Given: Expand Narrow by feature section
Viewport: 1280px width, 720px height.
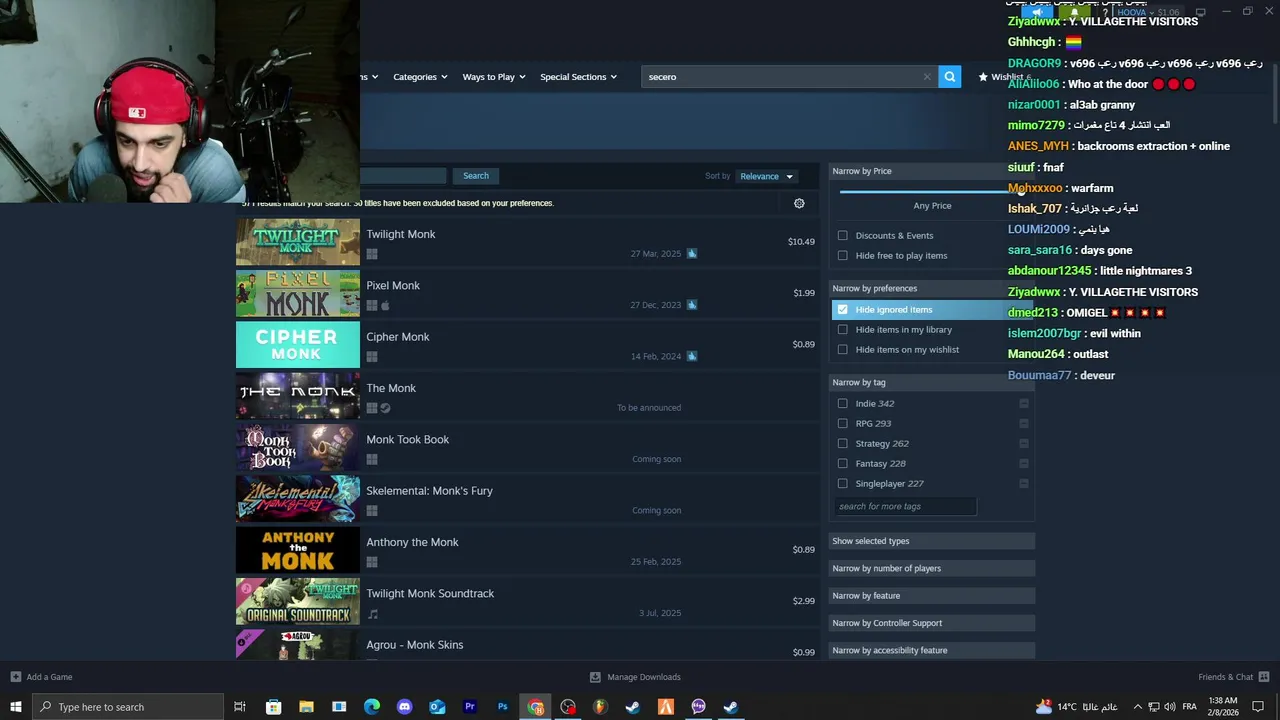Looking at the screenshot, I should 932,596.
